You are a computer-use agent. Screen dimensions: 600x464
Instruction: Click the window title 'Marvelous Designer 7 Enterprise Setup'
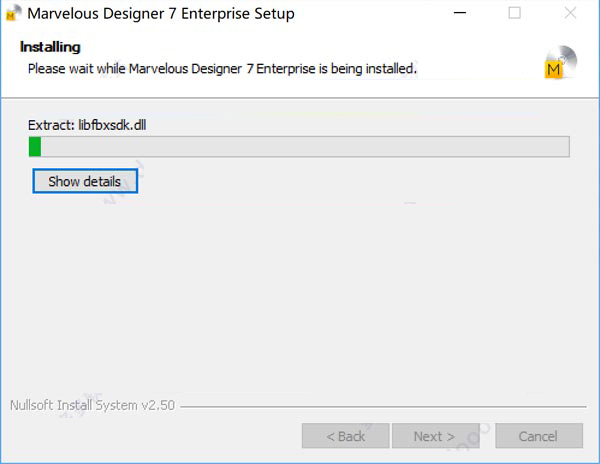tap(161, 15)
